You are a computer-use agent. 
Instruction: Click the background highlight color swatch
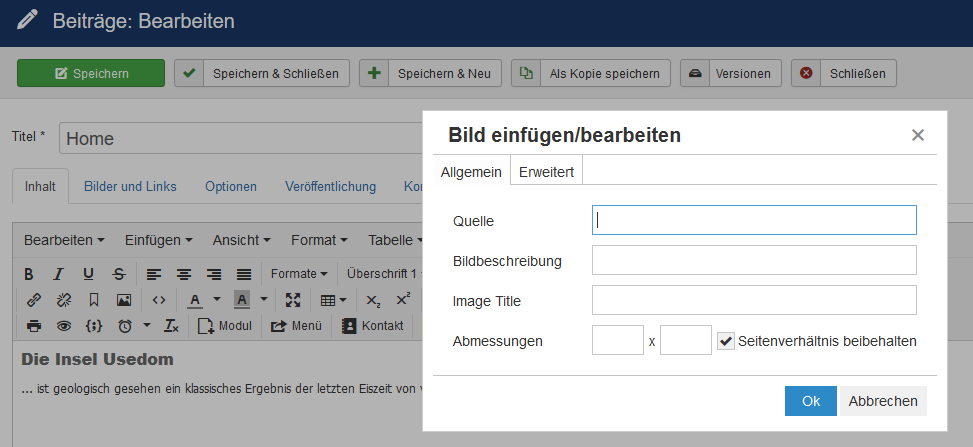tap(242, 300)
